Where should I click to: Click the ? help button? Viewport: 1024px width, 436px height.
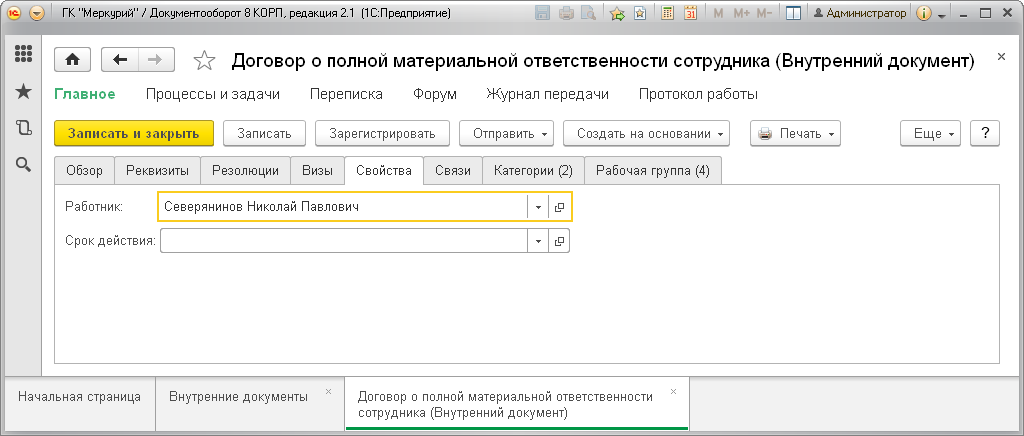985,133
